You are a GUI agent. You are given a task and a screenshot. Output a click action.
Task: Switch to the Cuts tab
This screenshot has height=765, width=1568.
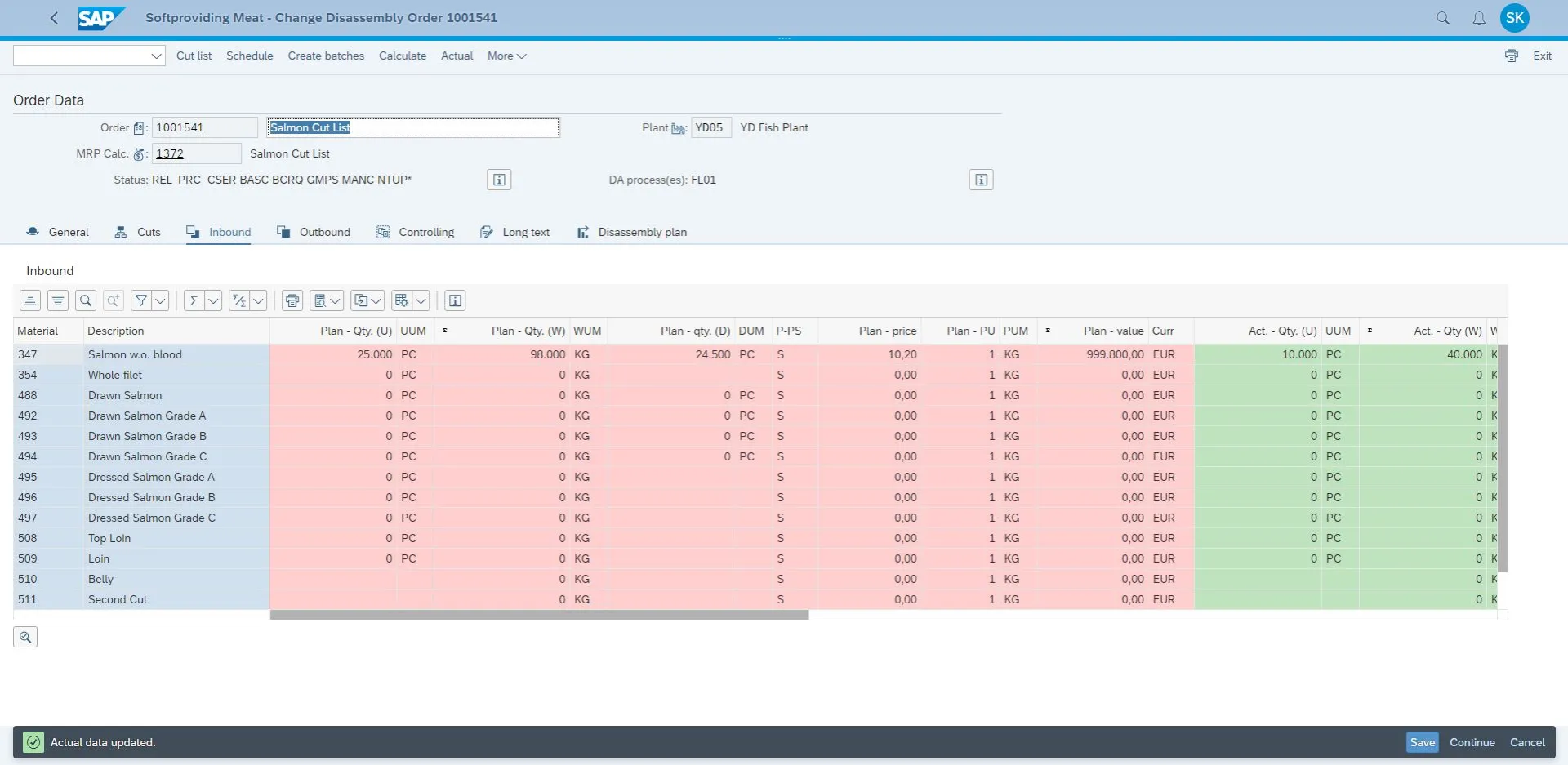[137, 232]
